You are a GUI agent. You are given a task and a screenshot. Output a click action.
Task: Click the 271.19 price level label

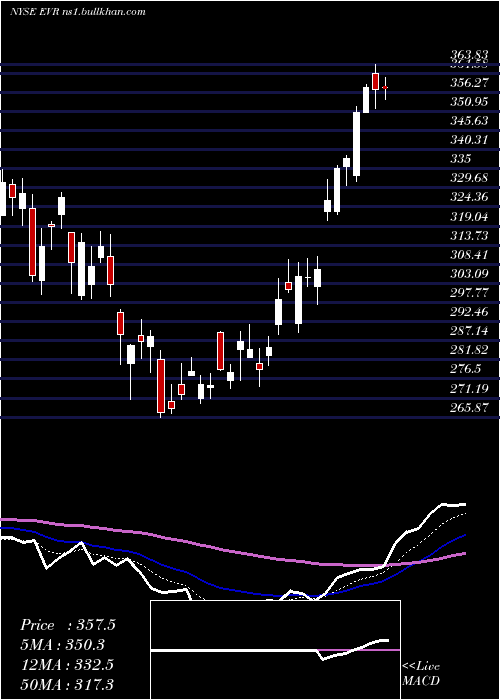pos(469,388)
